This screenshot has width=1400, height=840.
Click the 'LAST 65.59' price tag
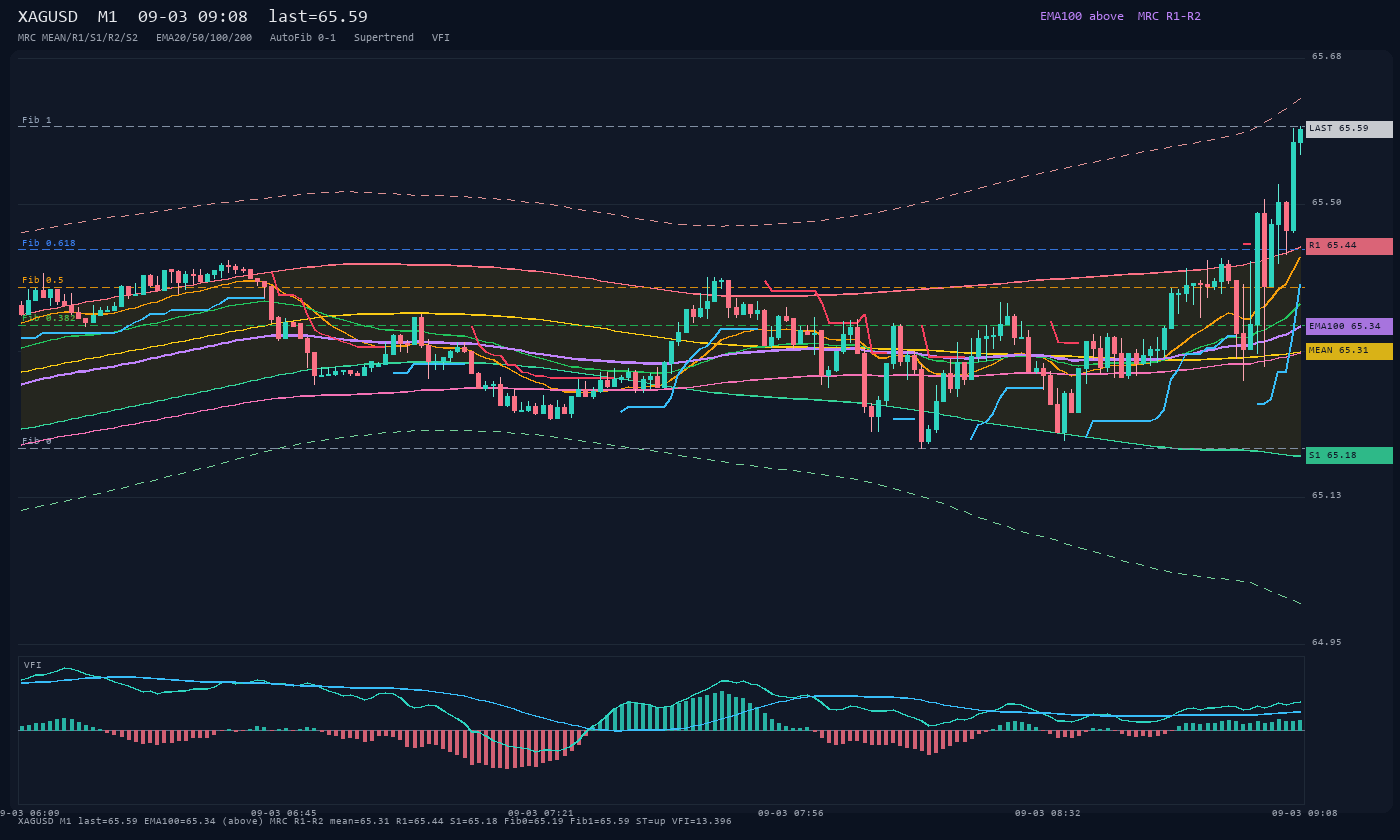click(1349, 129)
